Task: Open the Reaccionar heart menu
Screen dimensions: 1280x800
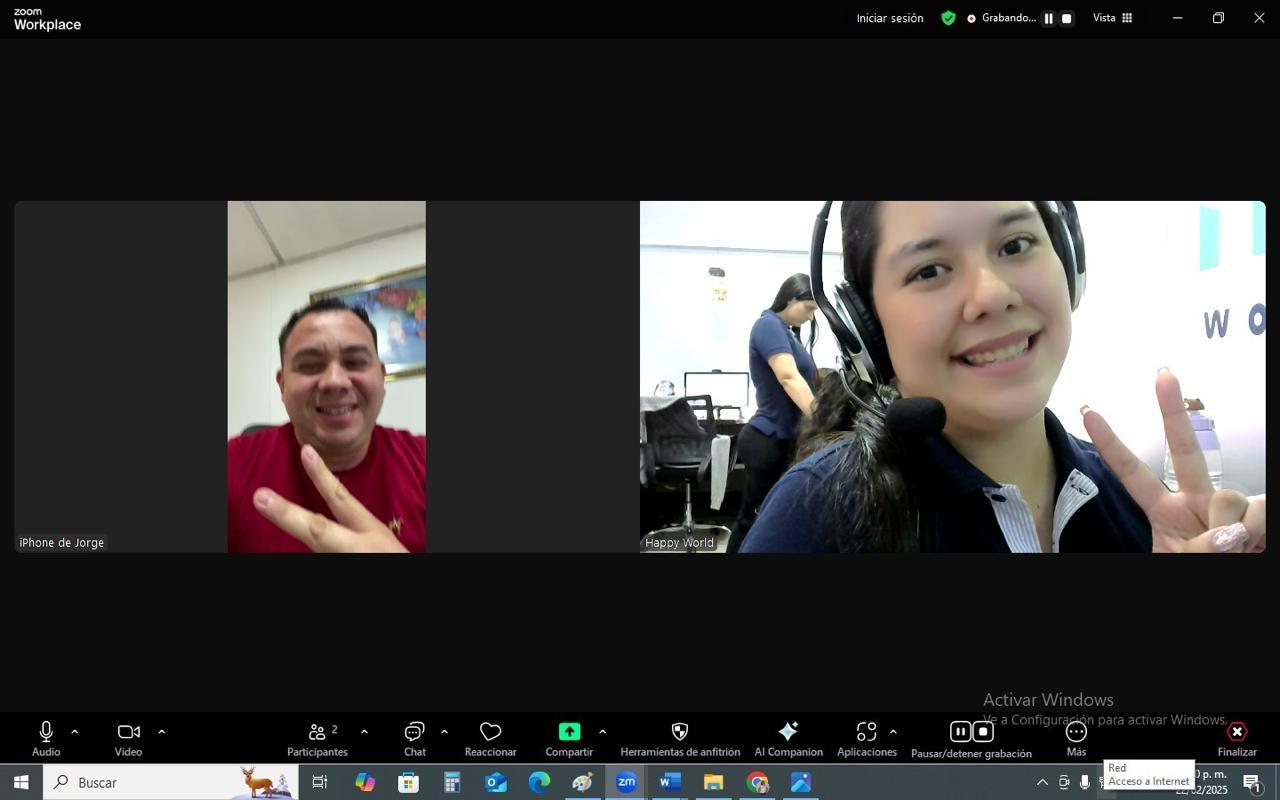Action: [x=490, y=739]
